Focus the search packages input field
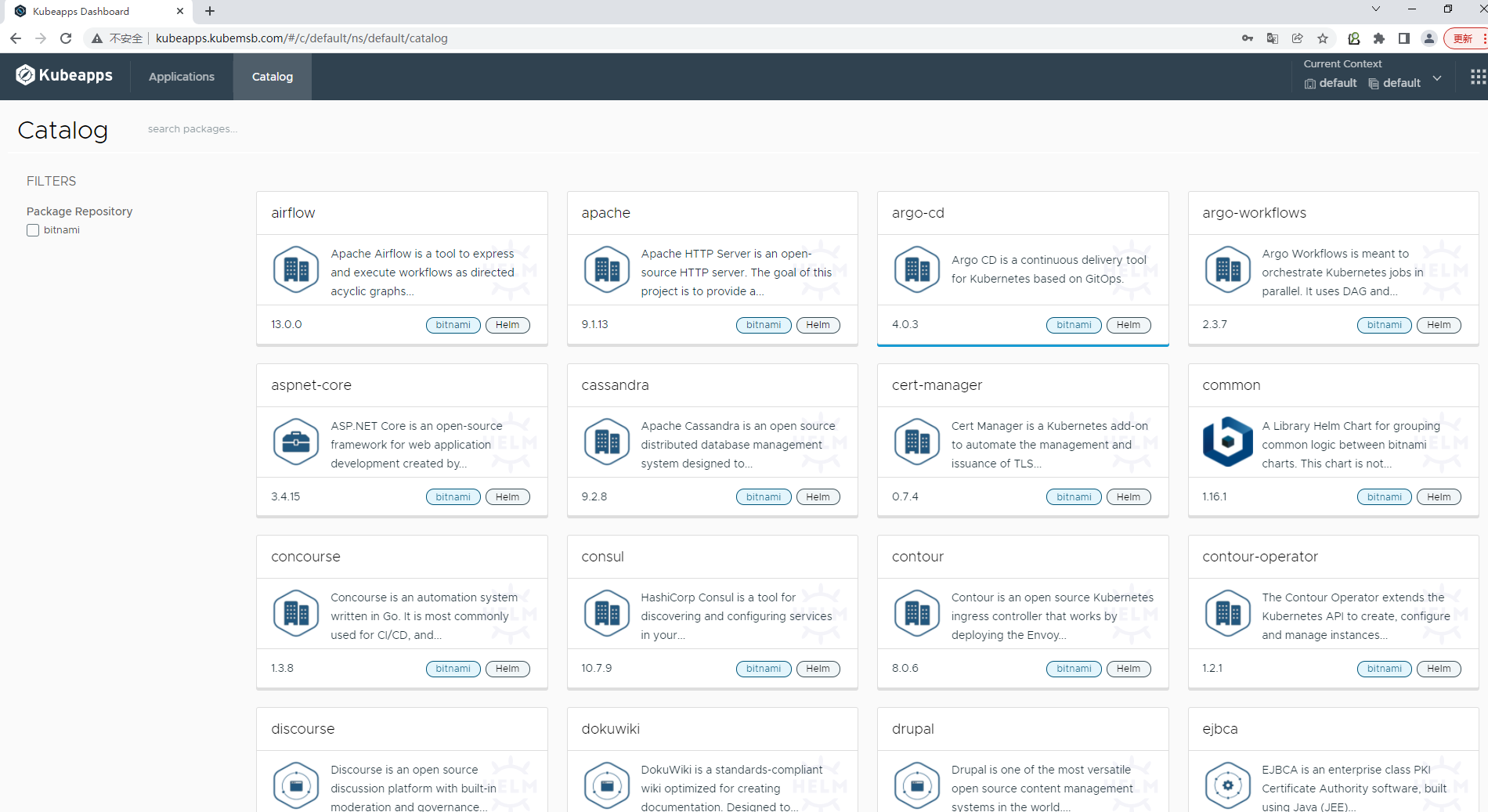This screenshot has width=1488, height=812. pos(193,129)
